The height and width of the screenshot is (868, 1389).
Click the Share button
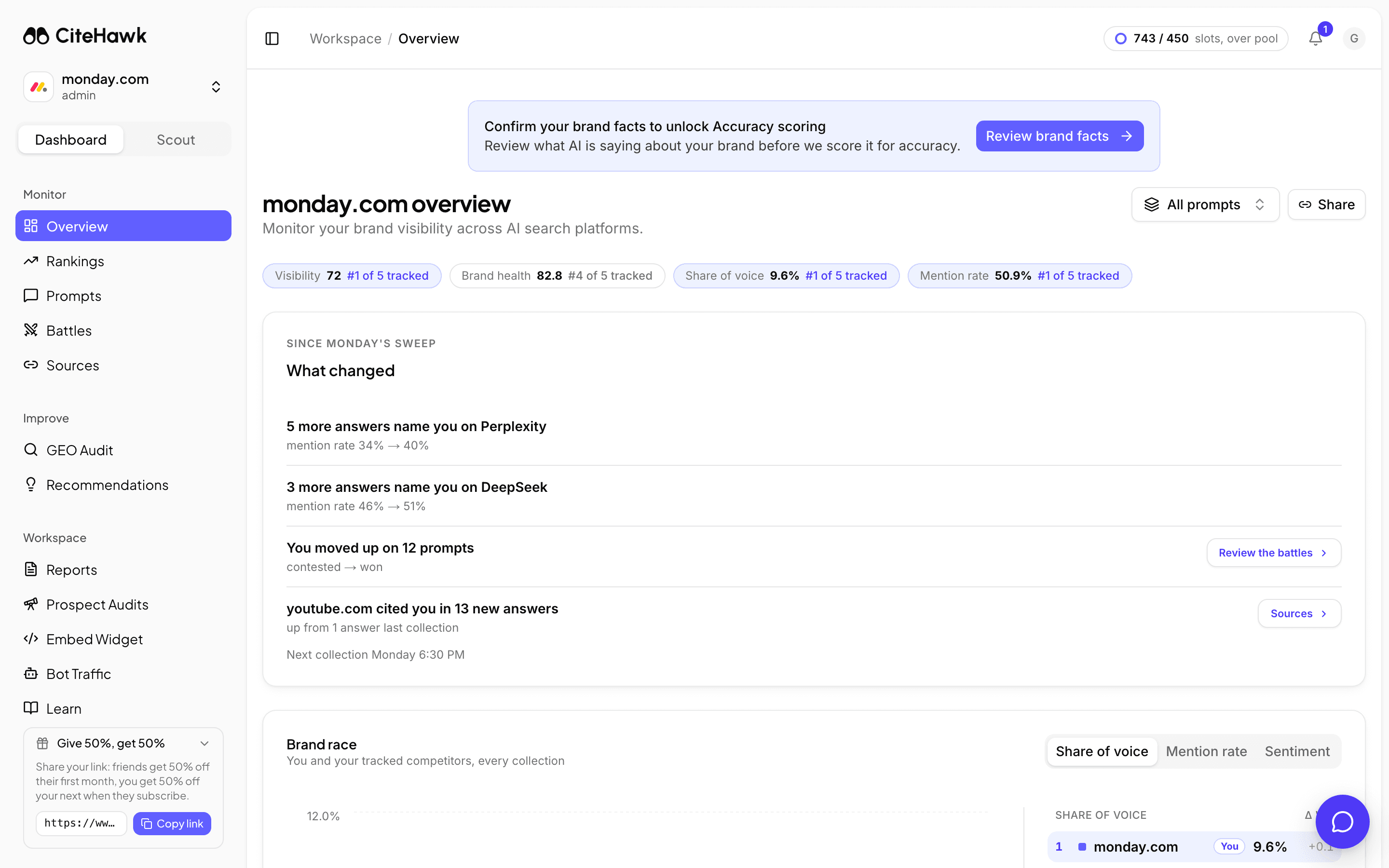[1326, 204]
